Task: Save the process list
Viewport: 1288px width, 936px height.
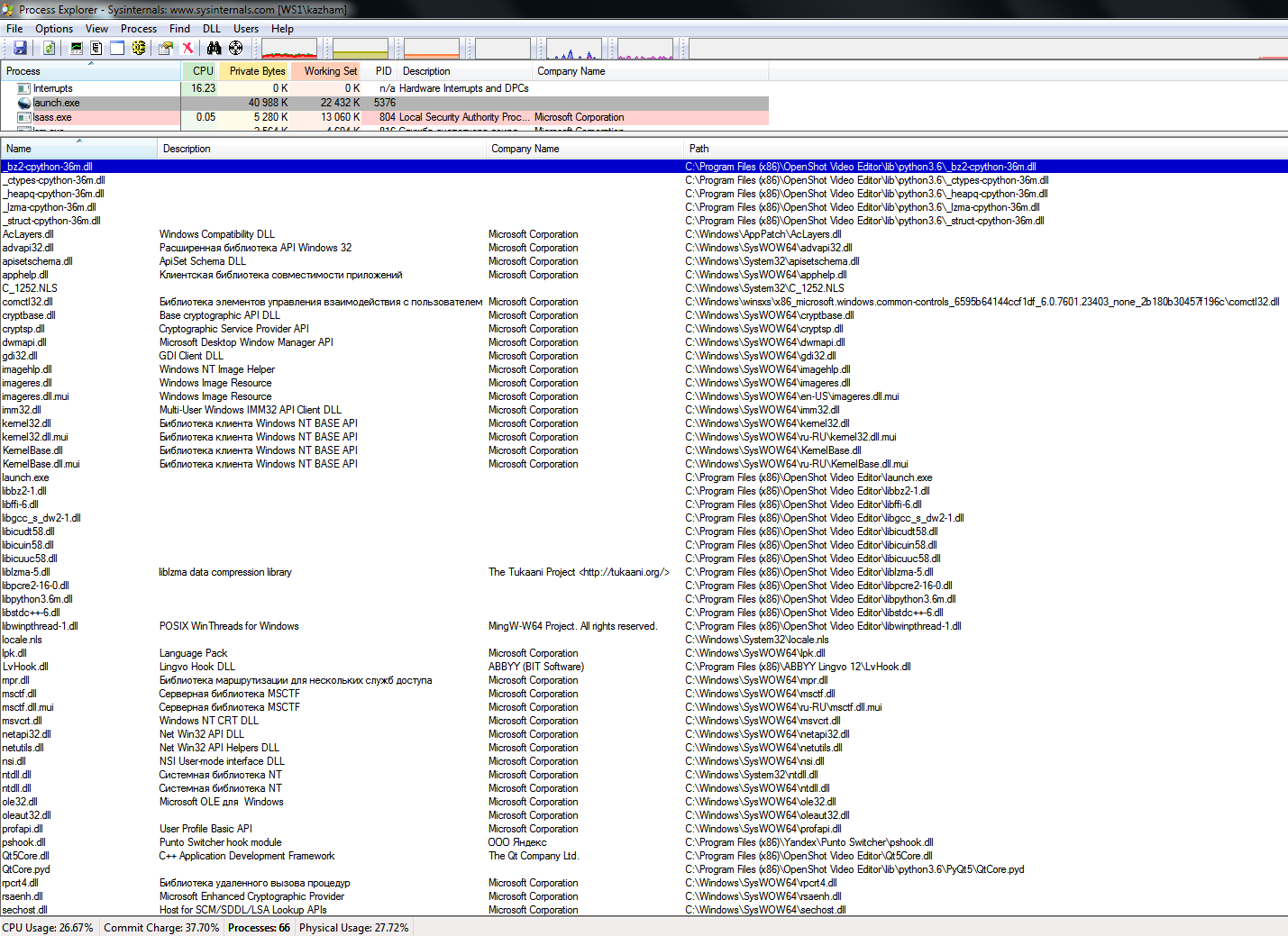Action: (20, 48)
